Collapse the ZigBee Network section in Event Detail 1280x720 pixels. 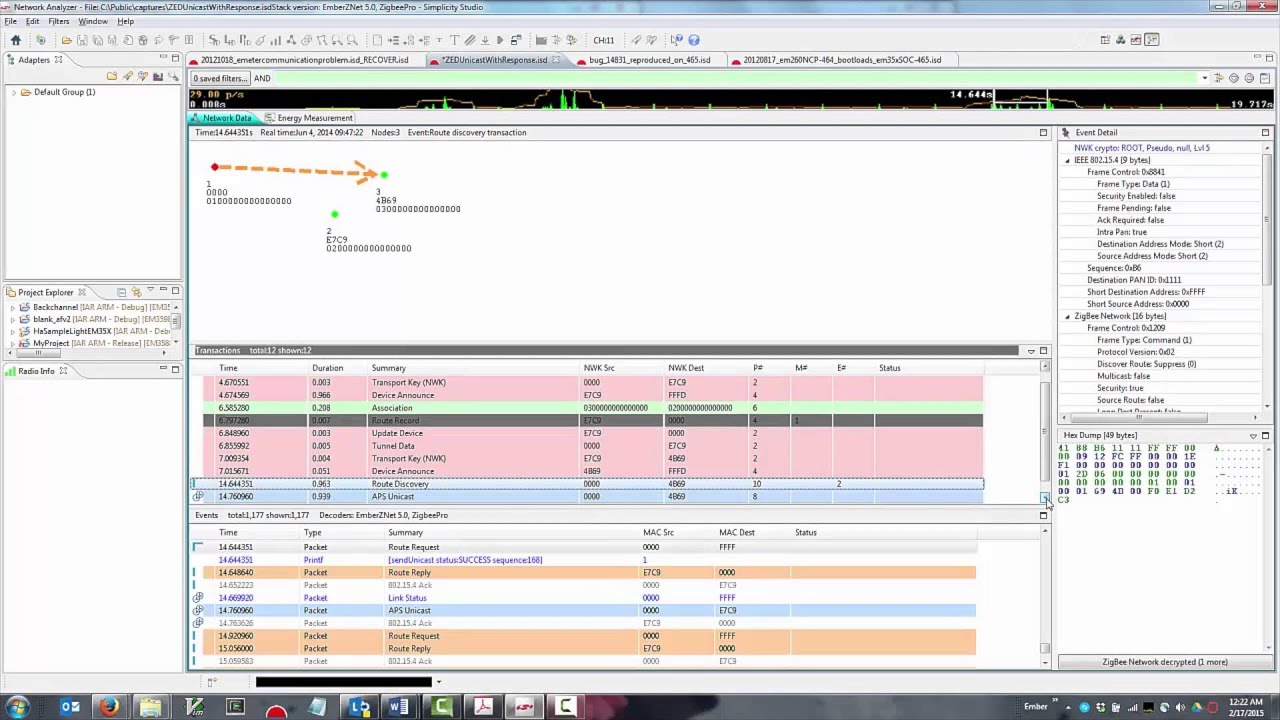coord(1067,316)
